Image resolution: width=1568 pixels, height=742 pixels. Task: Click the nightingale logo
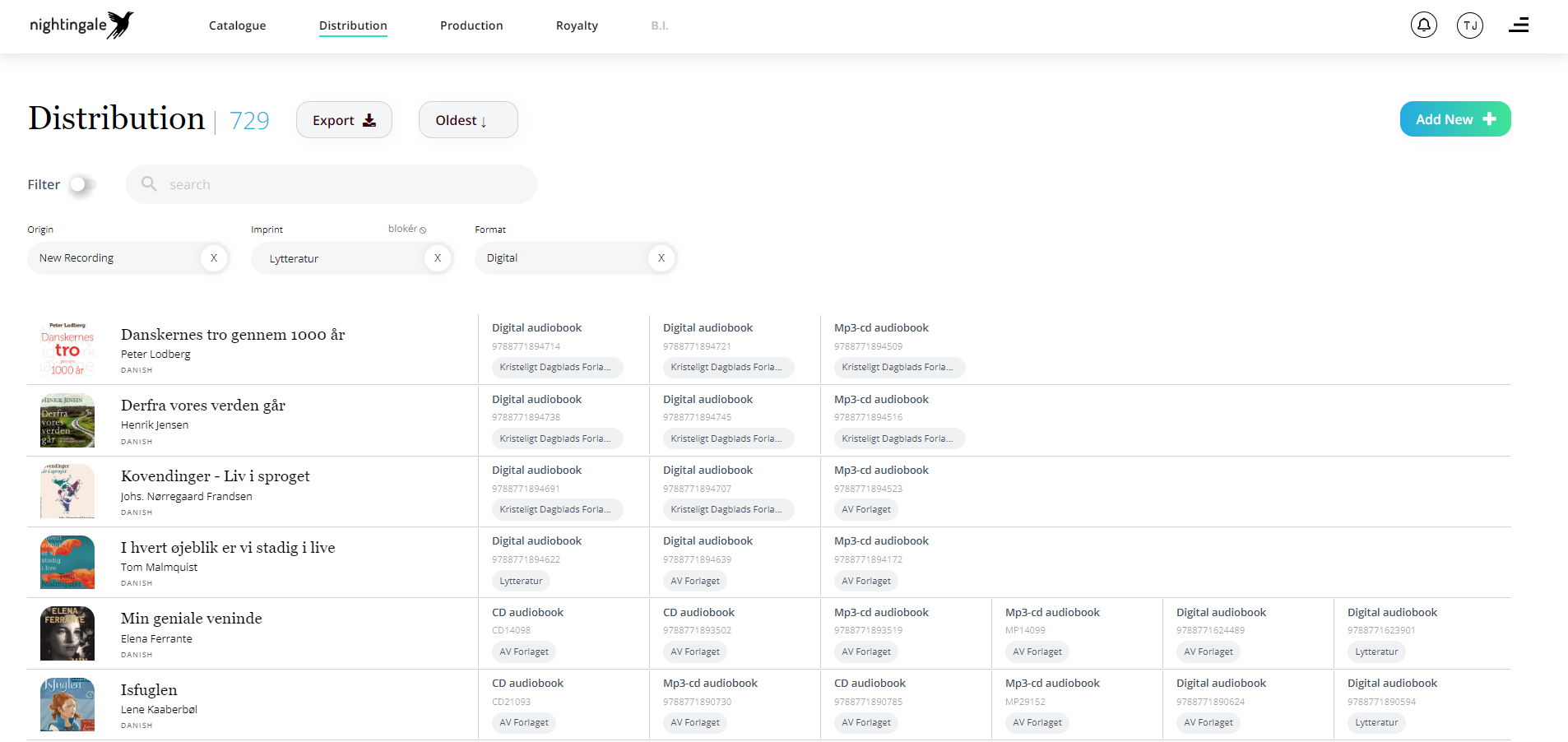point(81,25)
